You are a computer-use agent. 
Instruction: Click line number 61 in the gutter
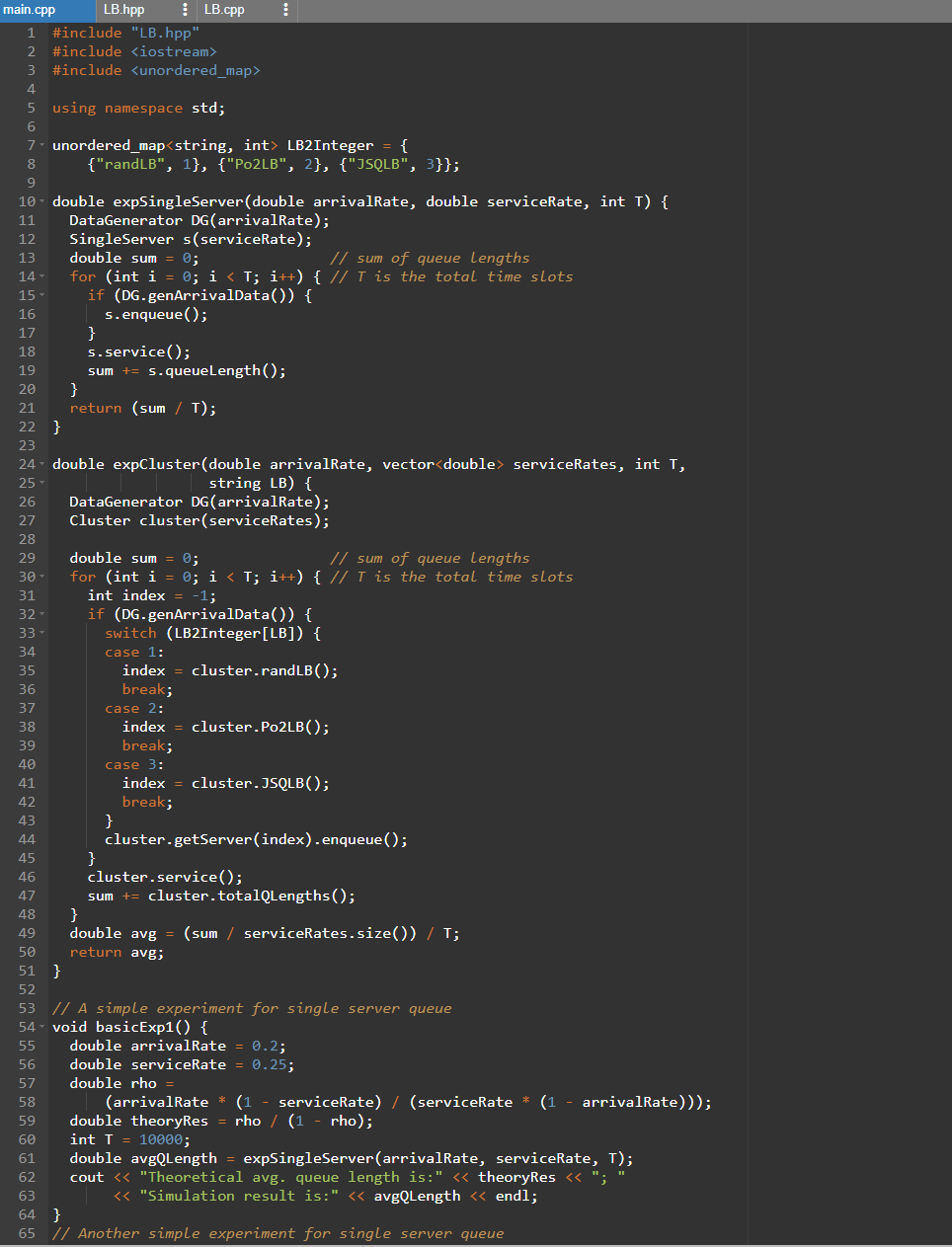pyautogui.click(x=27, y=1157)
